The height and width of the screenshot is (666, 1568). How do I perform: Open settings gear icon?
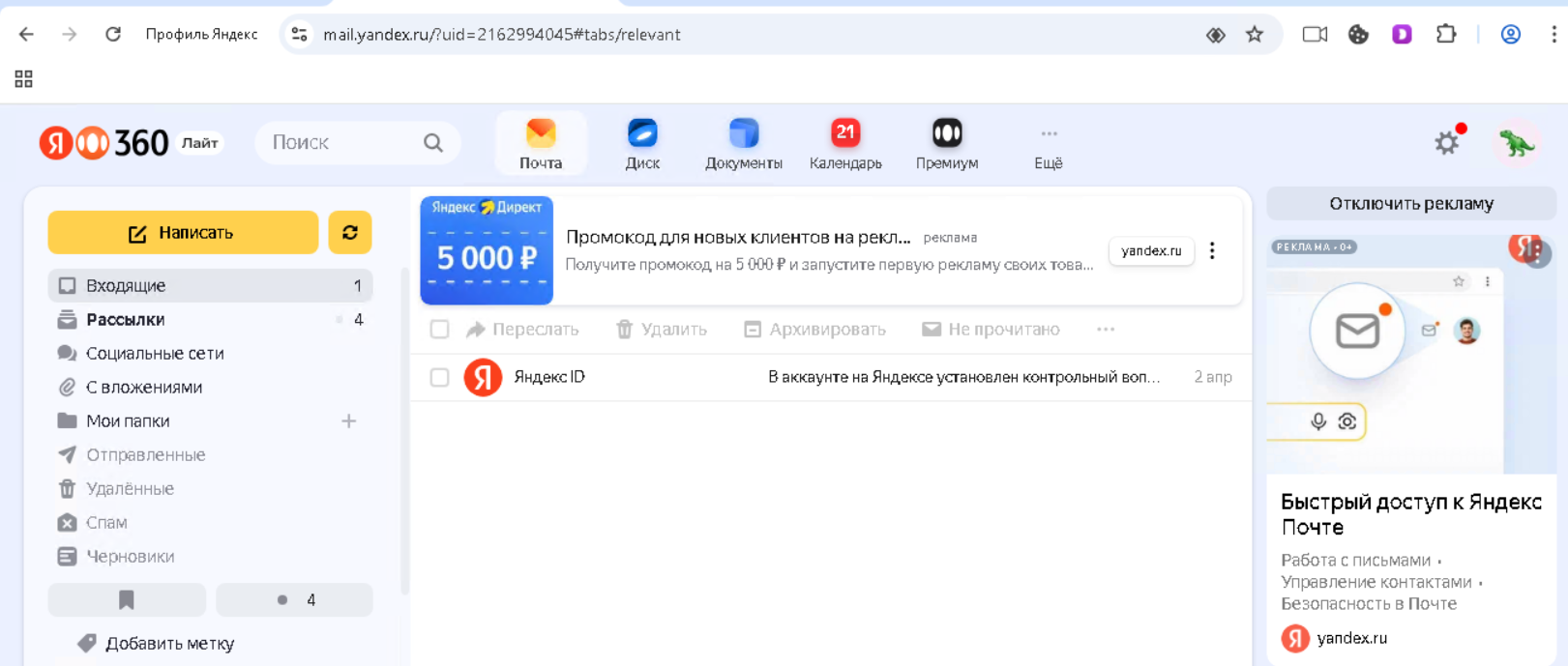[1446, 143]
